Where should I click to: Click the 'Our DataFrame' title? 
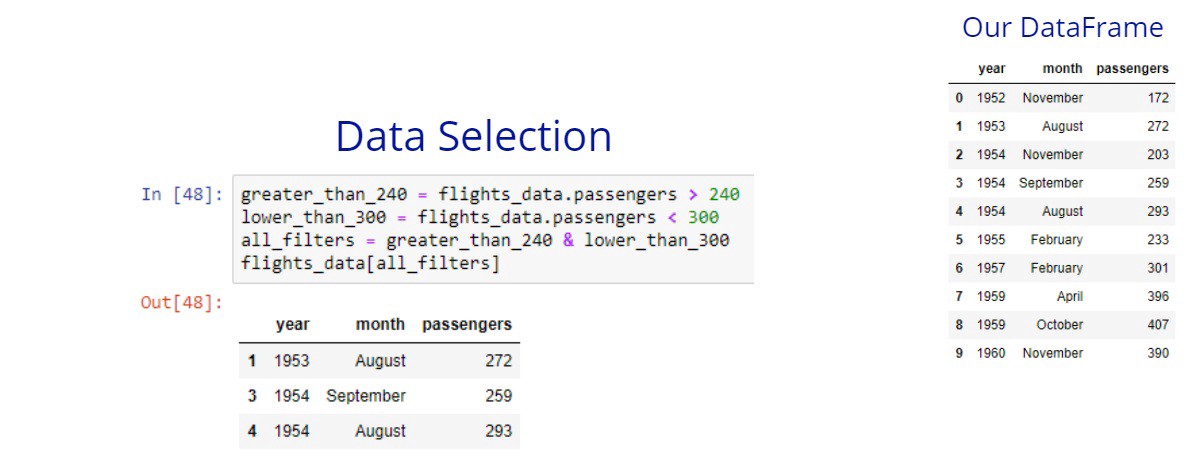coord(1062,28)
